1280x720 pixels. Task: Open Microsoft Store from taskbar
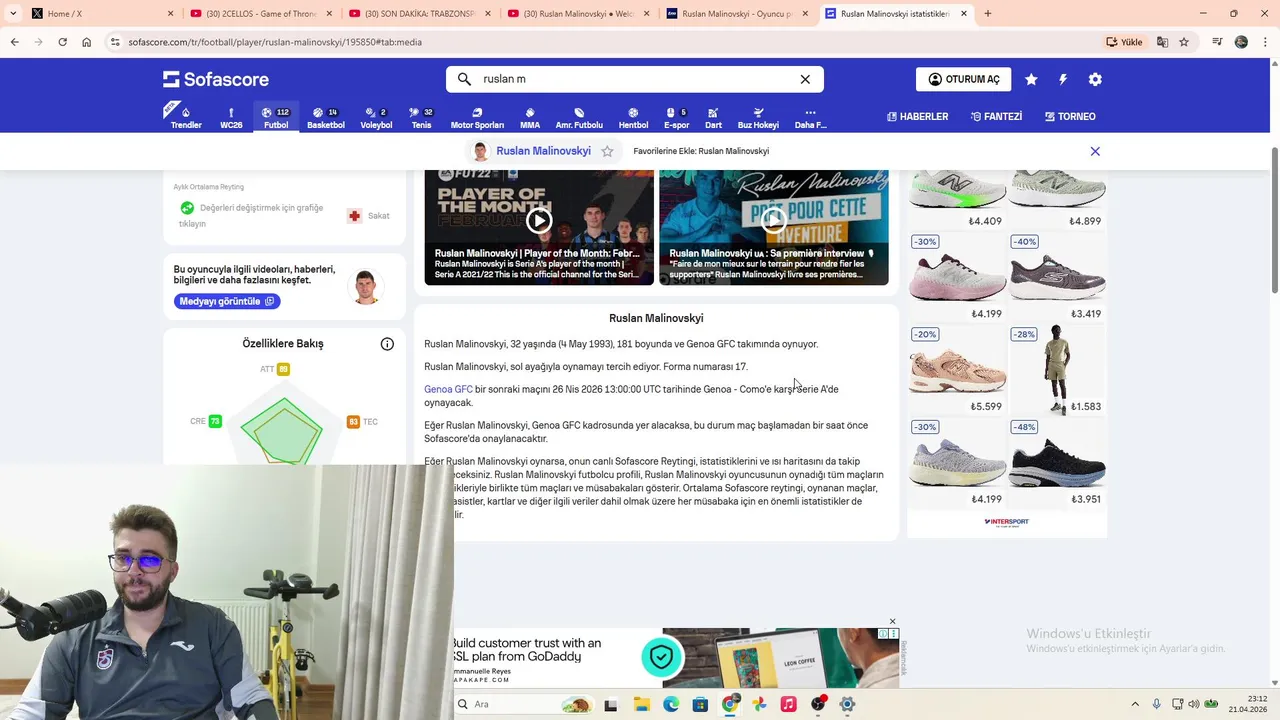(x=700, y=704)
